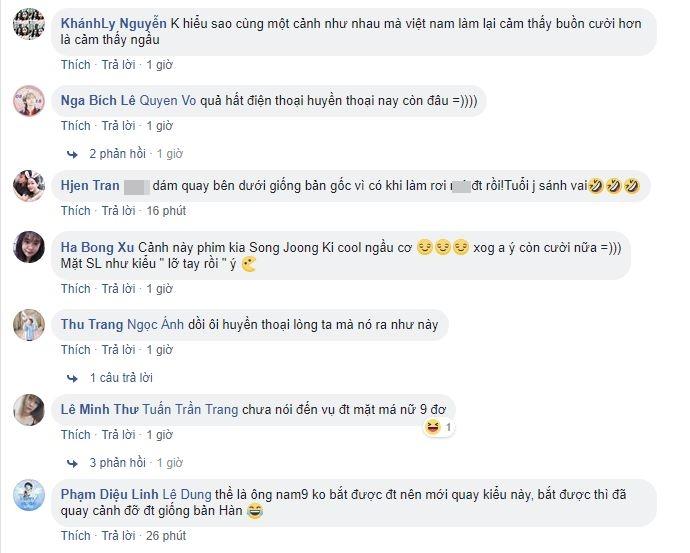Open Nga Bích Lê's profile picture
The width and height of the screenshot is (690, 553).
(x=29, y=101)
